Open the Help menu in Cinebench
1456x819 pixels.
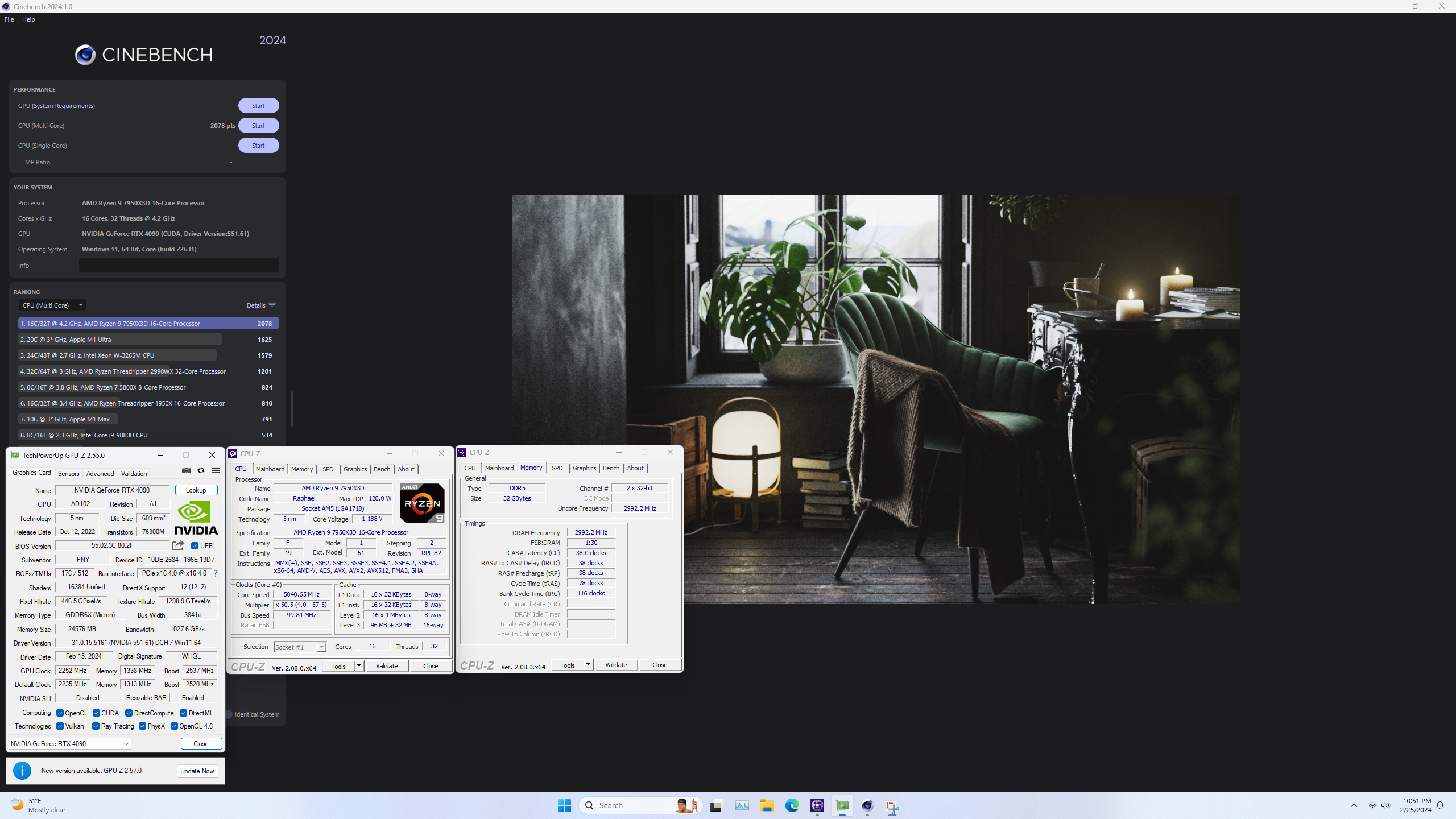28,19
